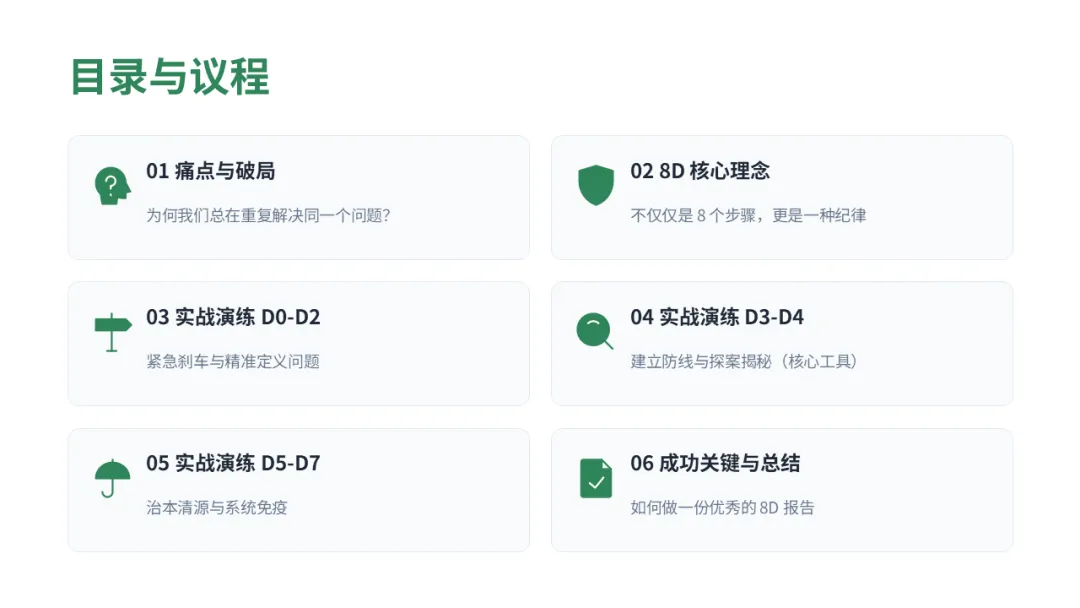Click the document checkmark icon
Image resolution: width=1080 pixels, height=608 pixels.
[596, 478]
